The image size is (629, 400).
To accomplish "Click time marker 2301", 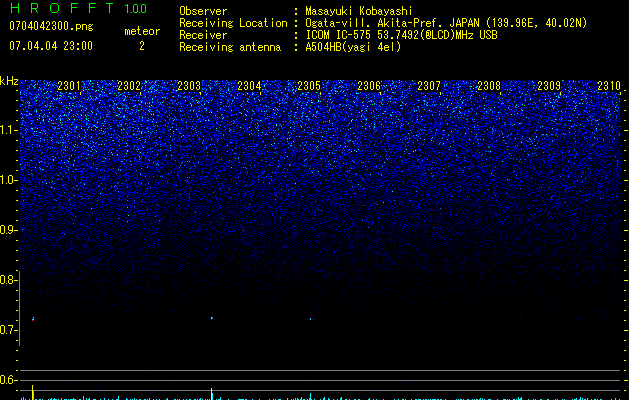I will point(69,86).
